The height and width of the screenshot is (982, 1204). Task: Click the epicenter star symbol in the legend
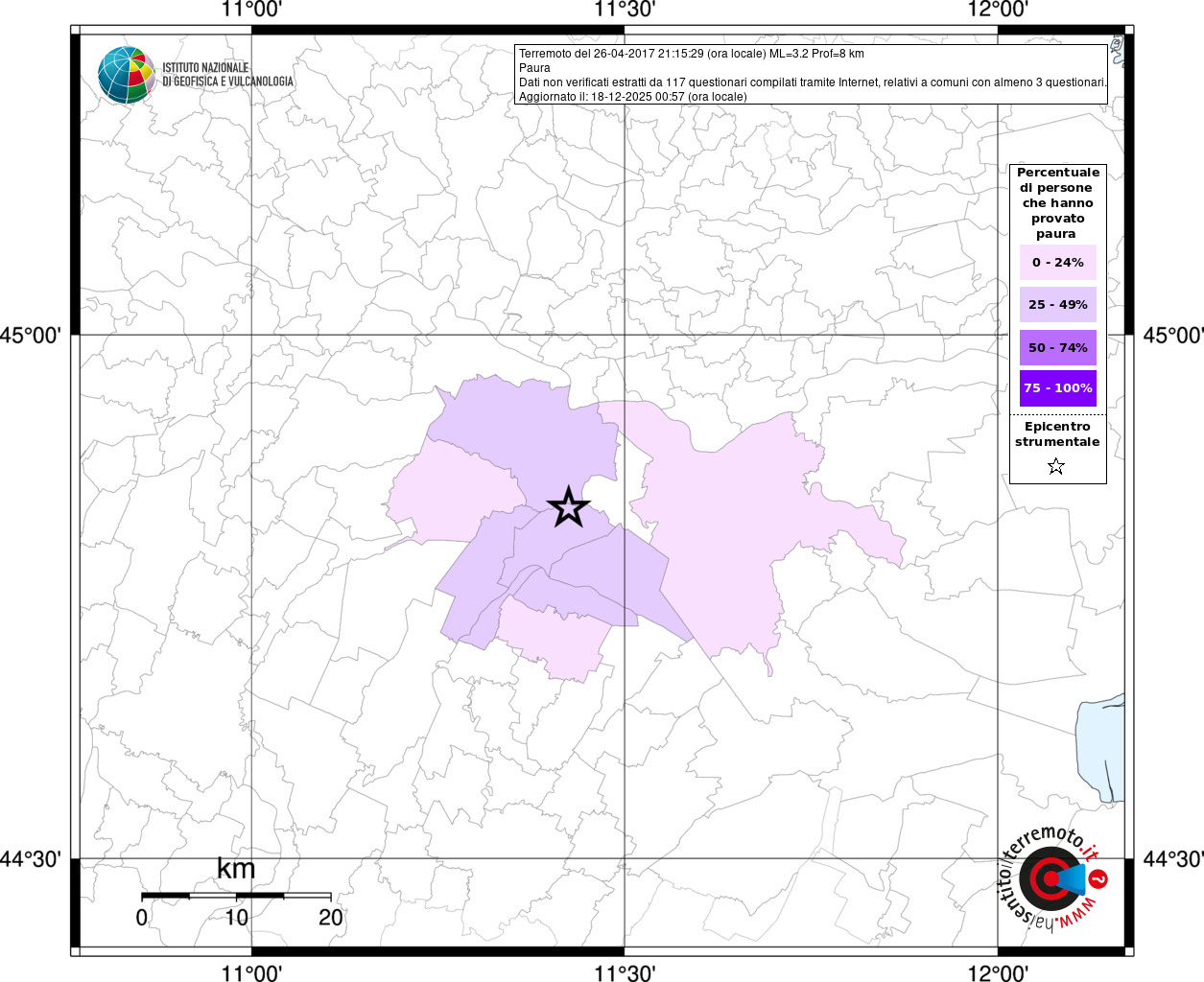pyautogui.click(x=1056, y=467)
